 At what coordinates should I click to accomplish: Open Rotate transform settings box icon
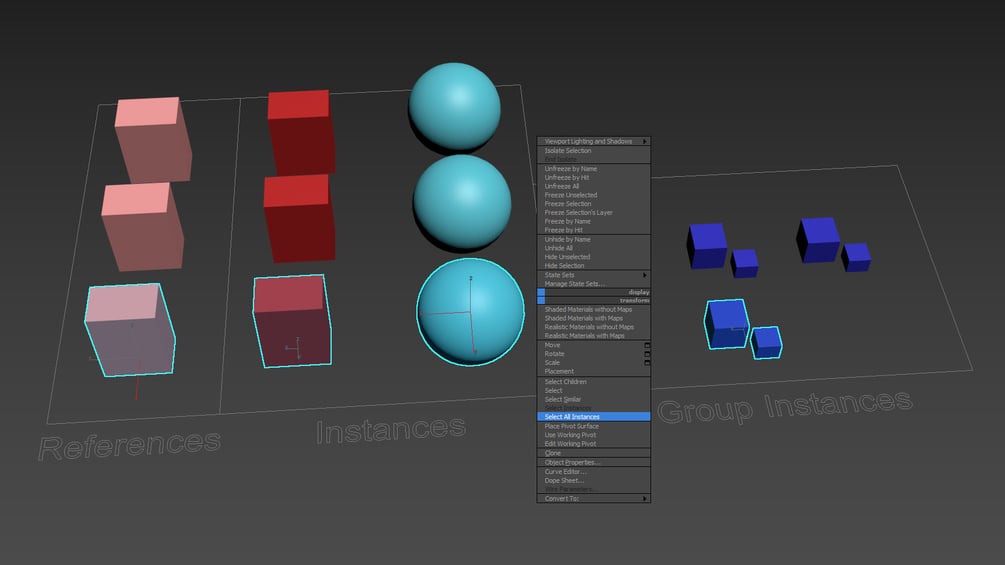647,354
